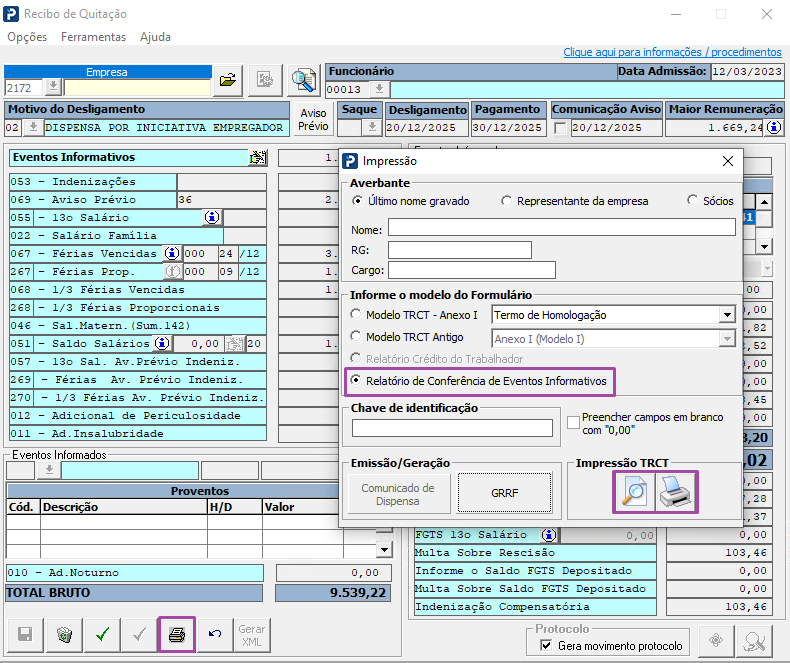Select 011 - Ad.Insalubridade row

coord(138,433)
